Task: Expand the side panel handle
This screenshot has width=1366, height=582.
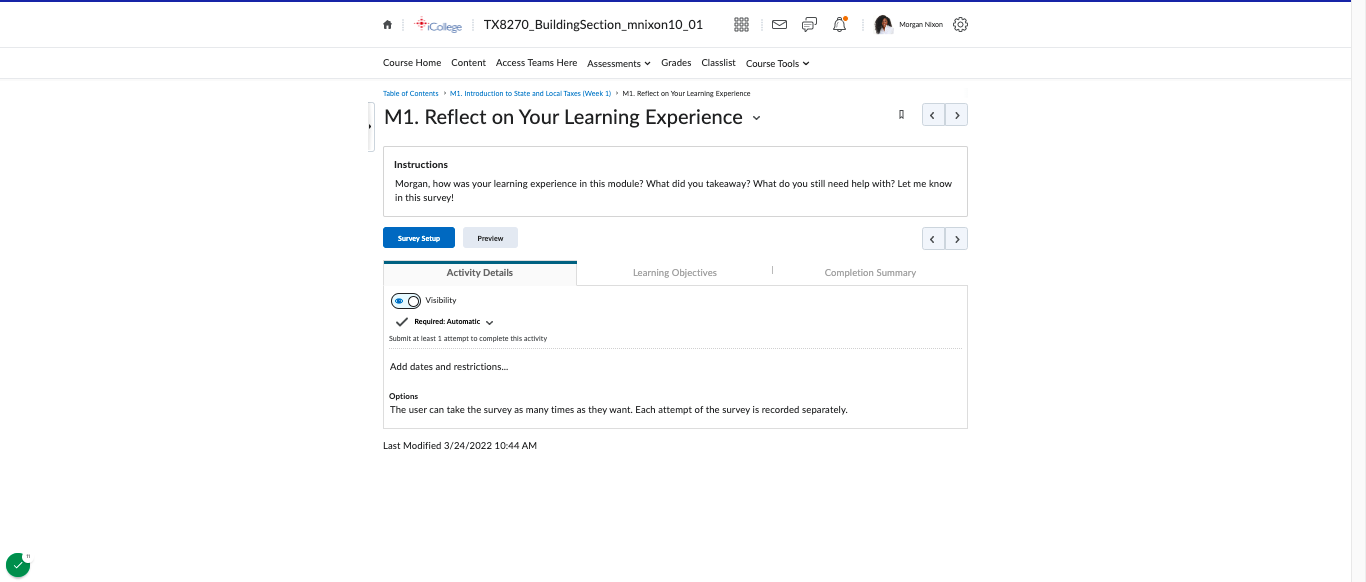Action: [x=371, y=127]
